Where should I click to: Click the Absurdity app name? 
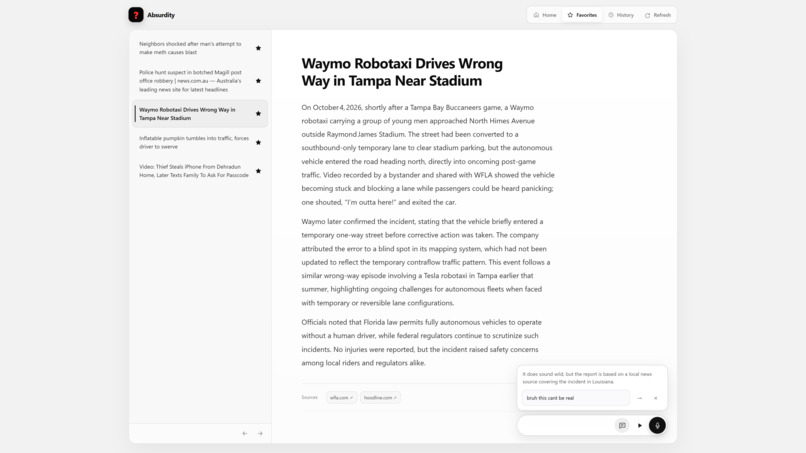pos(161,15)
